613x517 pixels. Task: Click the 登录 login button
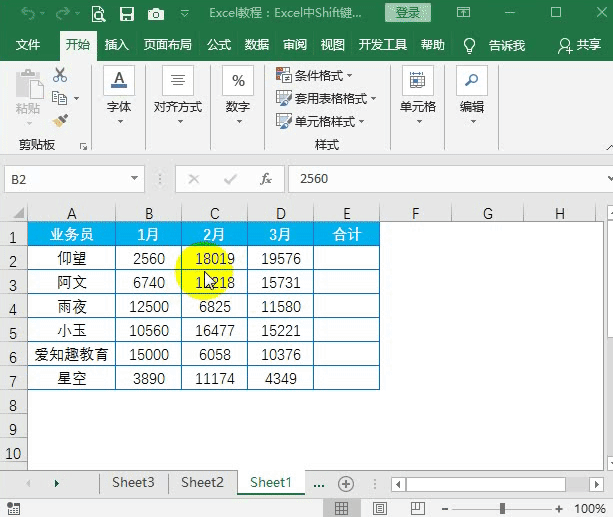(408, 13)
